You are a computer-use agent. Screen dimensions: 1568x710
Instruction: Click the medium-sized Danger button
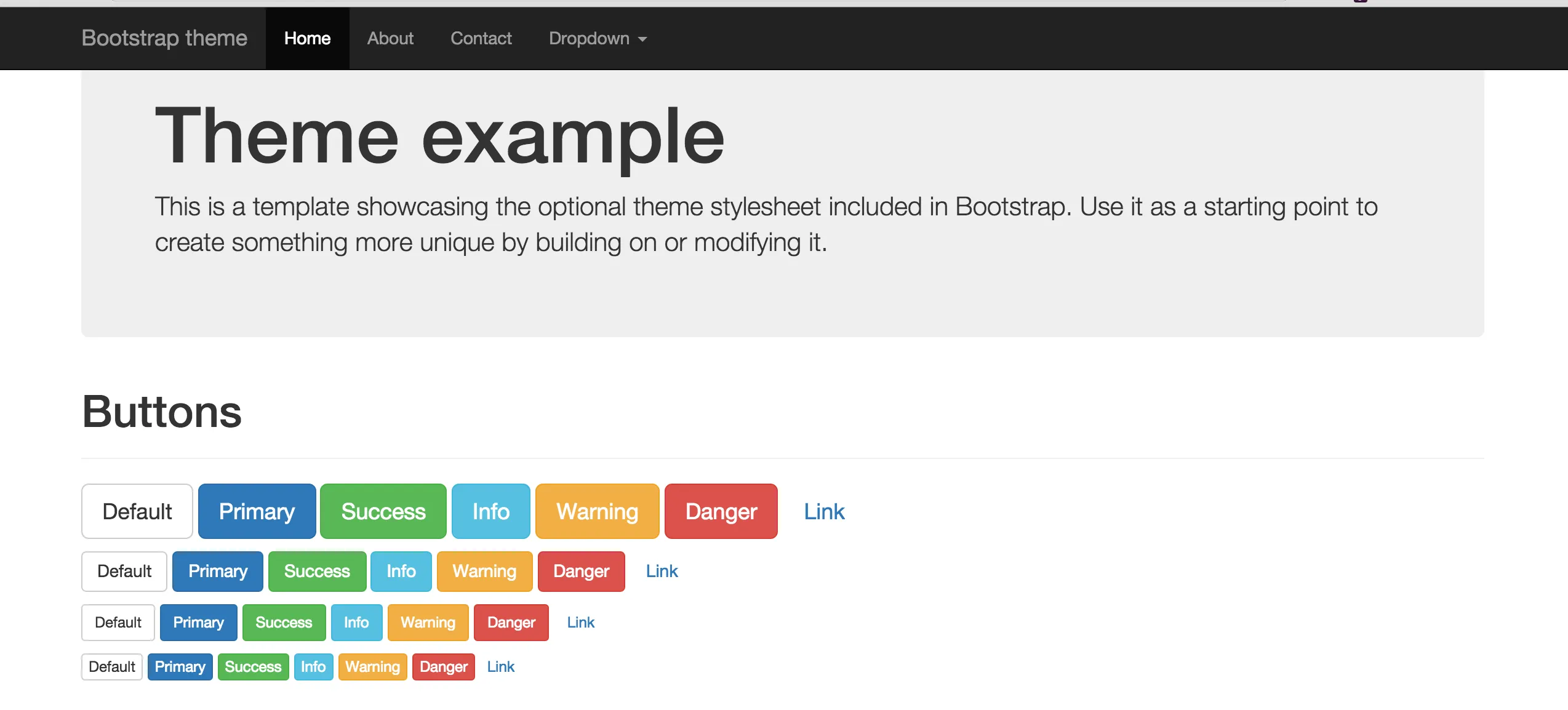582,572
